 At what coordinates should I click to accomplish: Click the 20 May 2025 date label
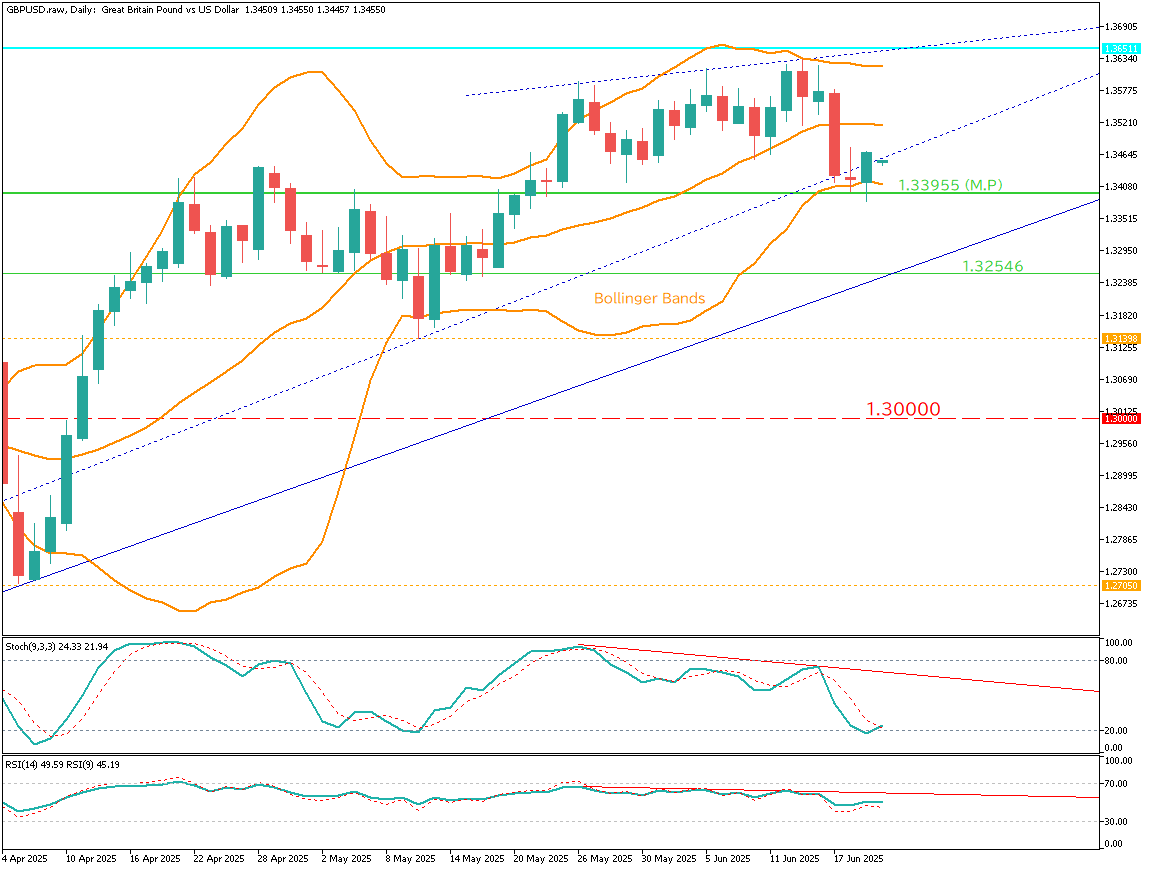click(539, 858)
